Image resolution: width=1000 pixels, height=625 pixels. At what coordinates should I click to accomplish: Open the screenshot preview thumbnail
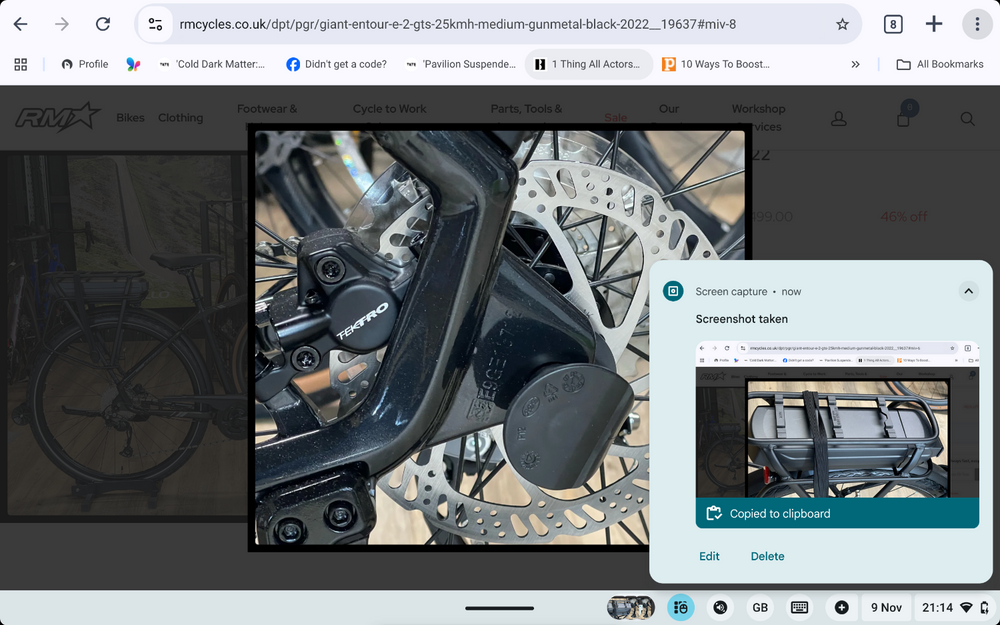pos(837,420)
